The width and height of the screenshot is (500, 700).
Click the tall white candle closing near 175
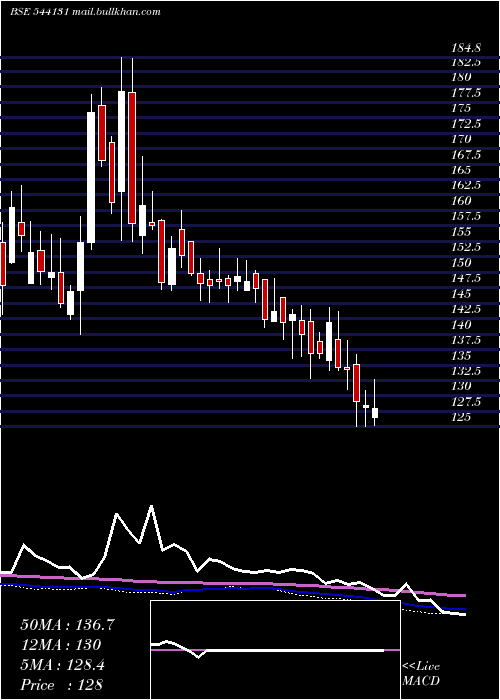coord(91,177)
